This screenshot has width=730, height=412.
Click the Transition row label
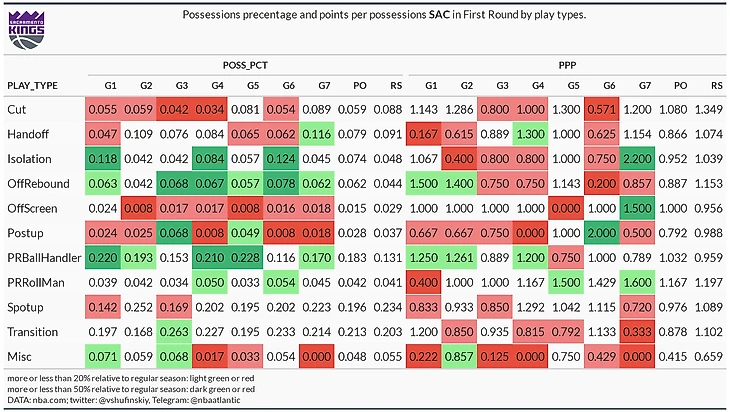pos(33,332)
